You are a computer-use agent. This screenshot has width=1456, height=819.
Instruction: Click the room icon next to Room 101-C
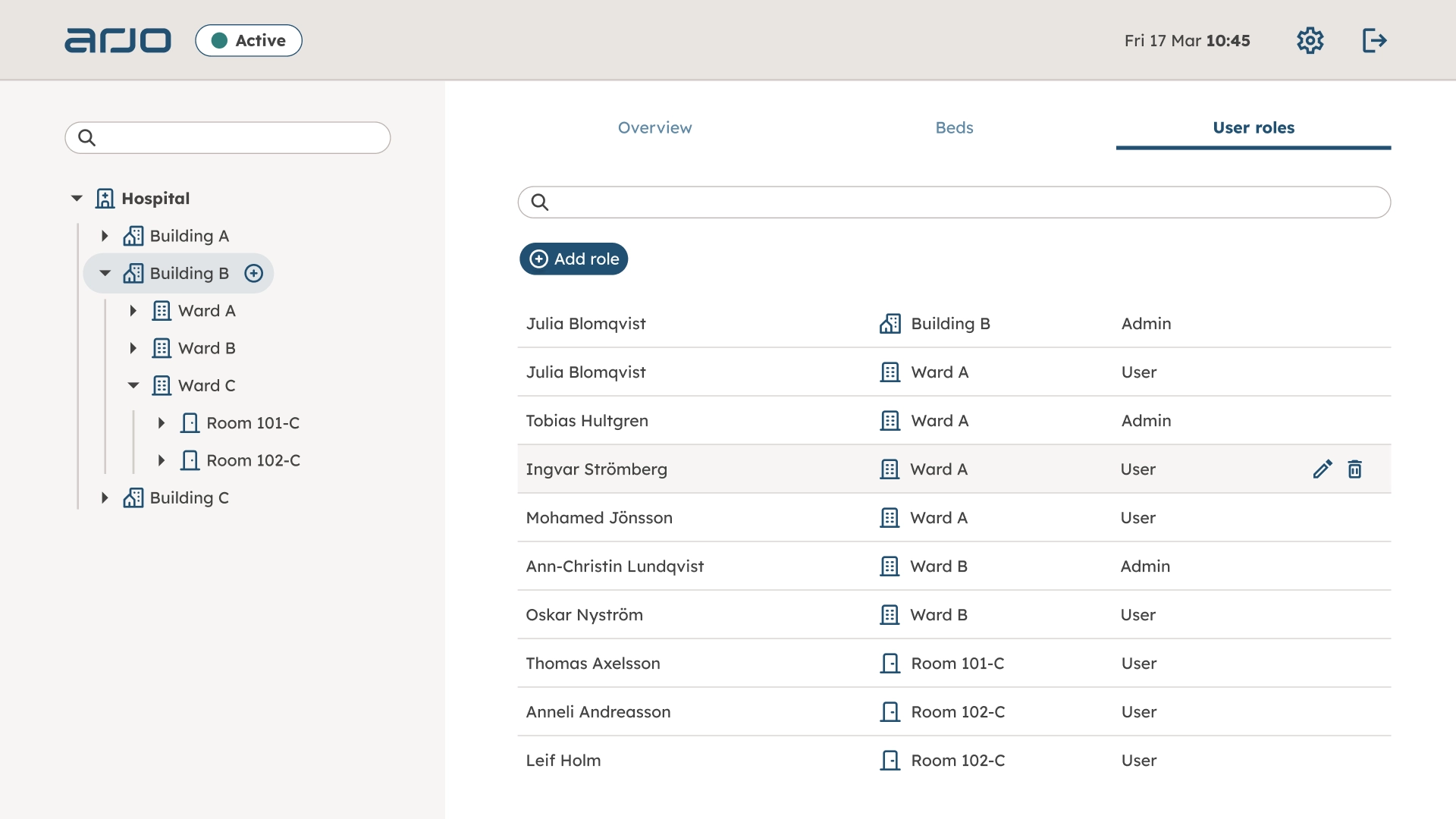(x=190, y=422)
